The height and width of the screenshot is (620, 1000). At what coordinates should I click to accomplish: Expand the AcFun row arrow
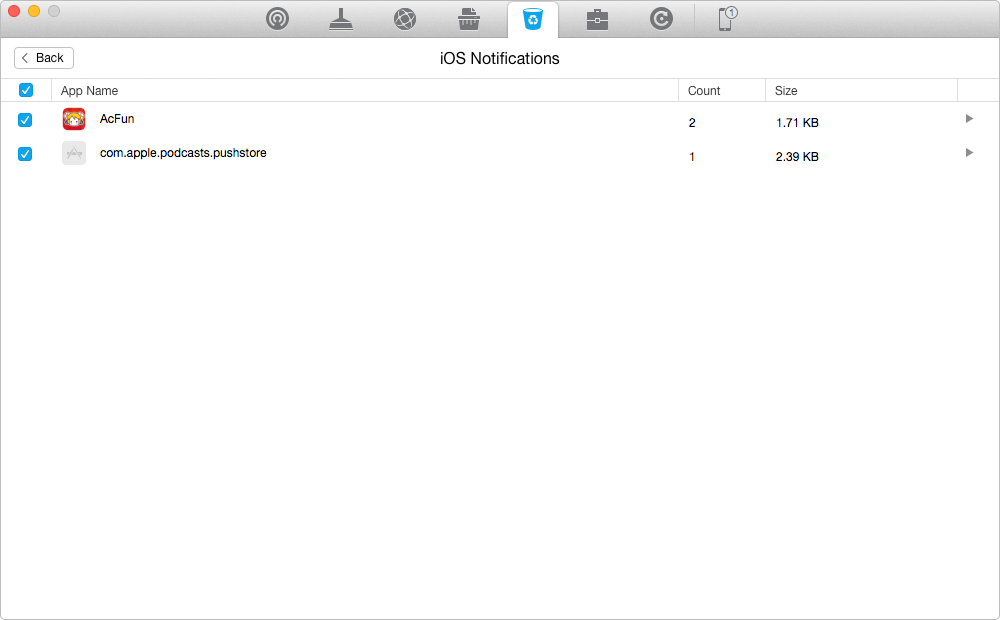point(969,119)
